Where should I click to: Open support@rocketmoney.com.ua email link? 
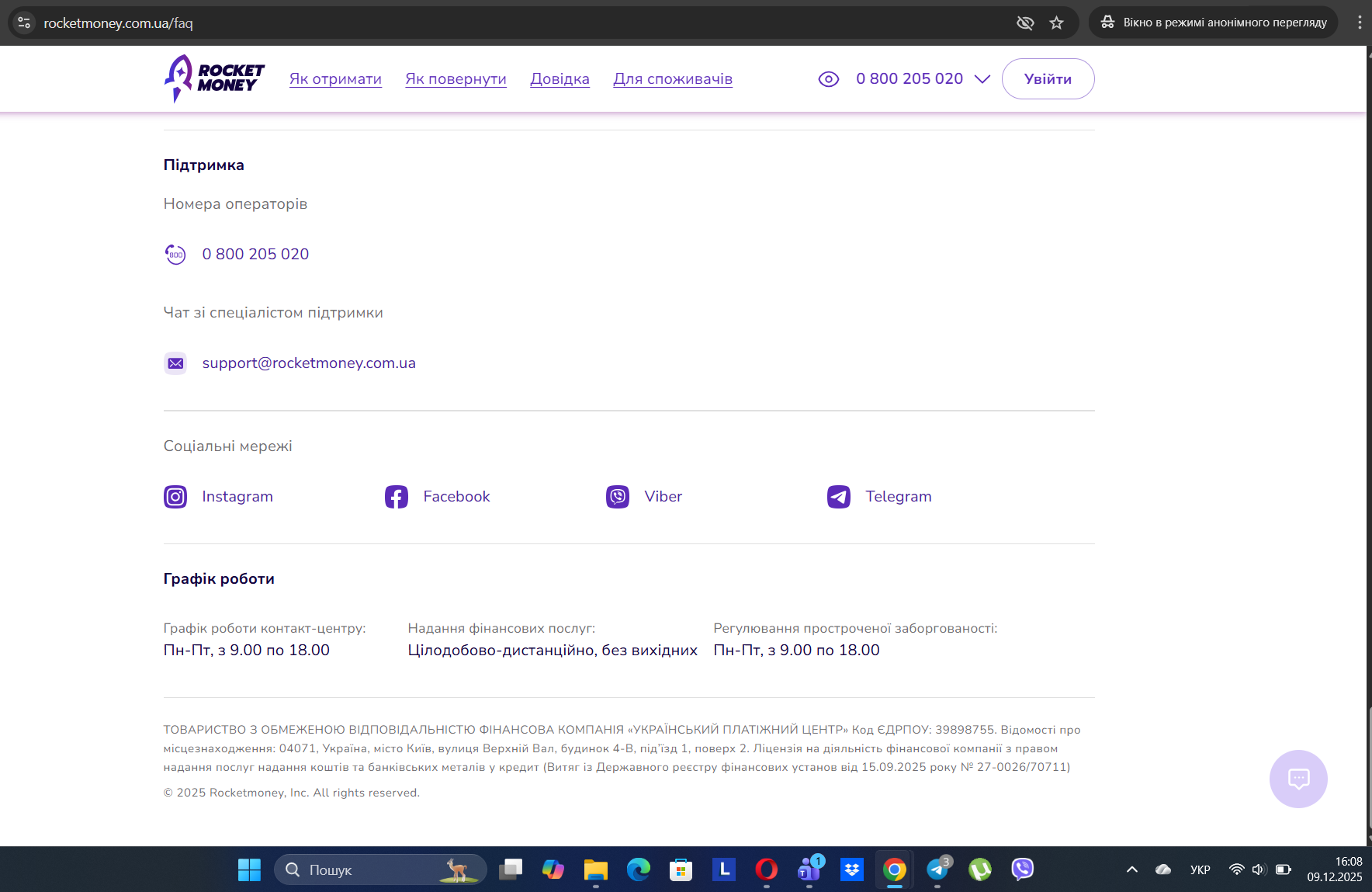pos(309,363)
